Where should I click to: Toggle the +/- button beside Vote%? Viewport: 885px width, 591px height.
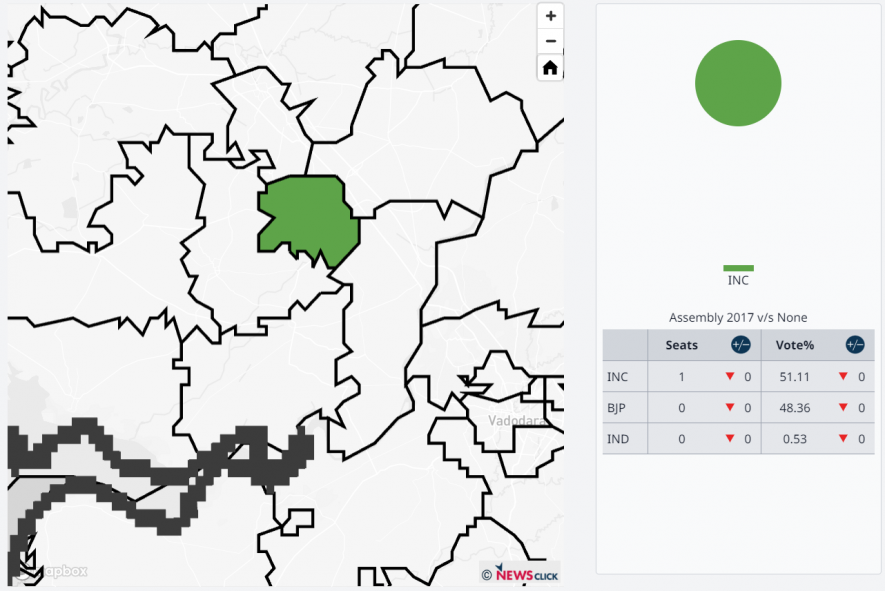[x=855, y=345]
